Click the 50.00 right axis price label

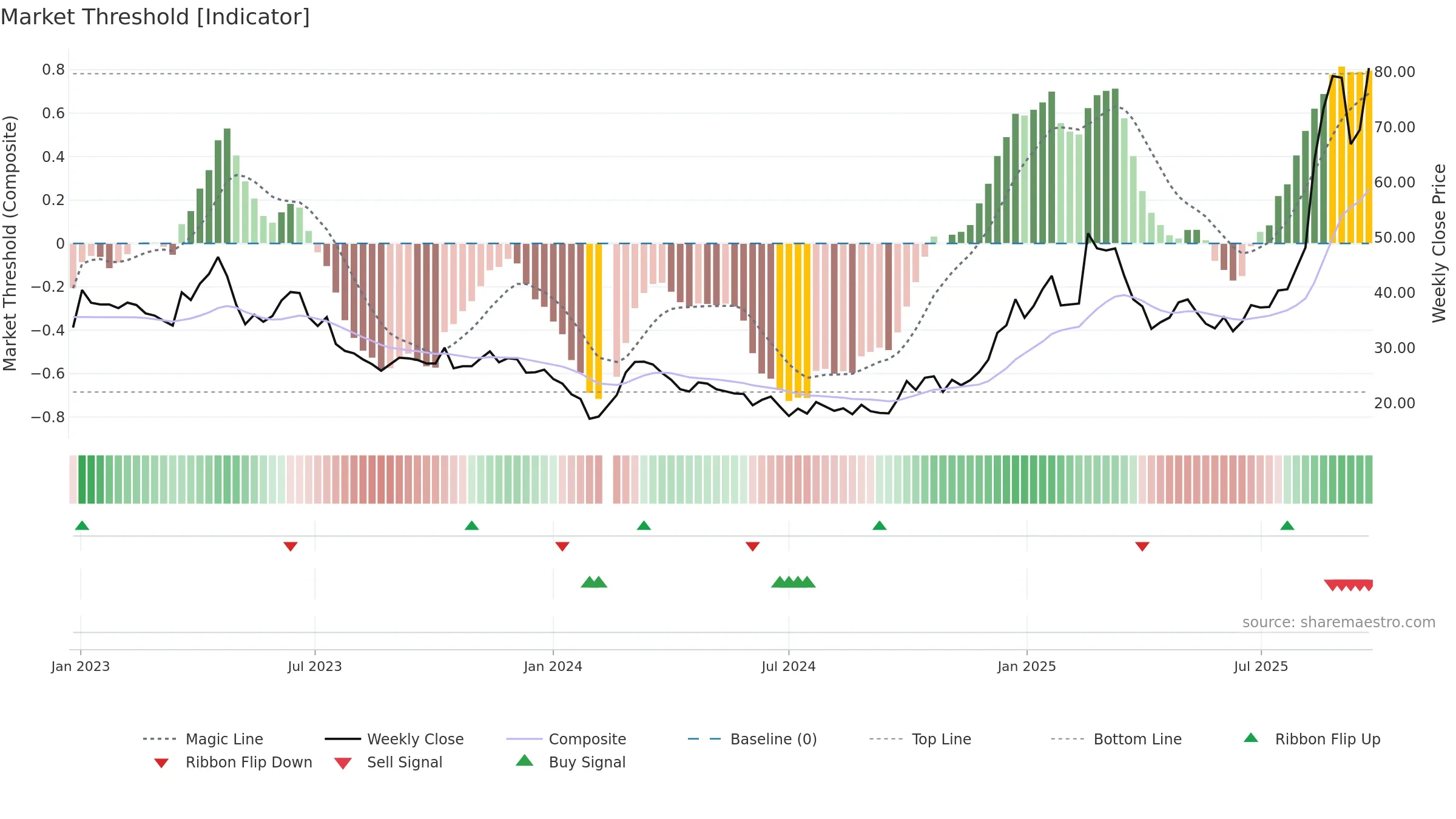tap(1395, 238)
